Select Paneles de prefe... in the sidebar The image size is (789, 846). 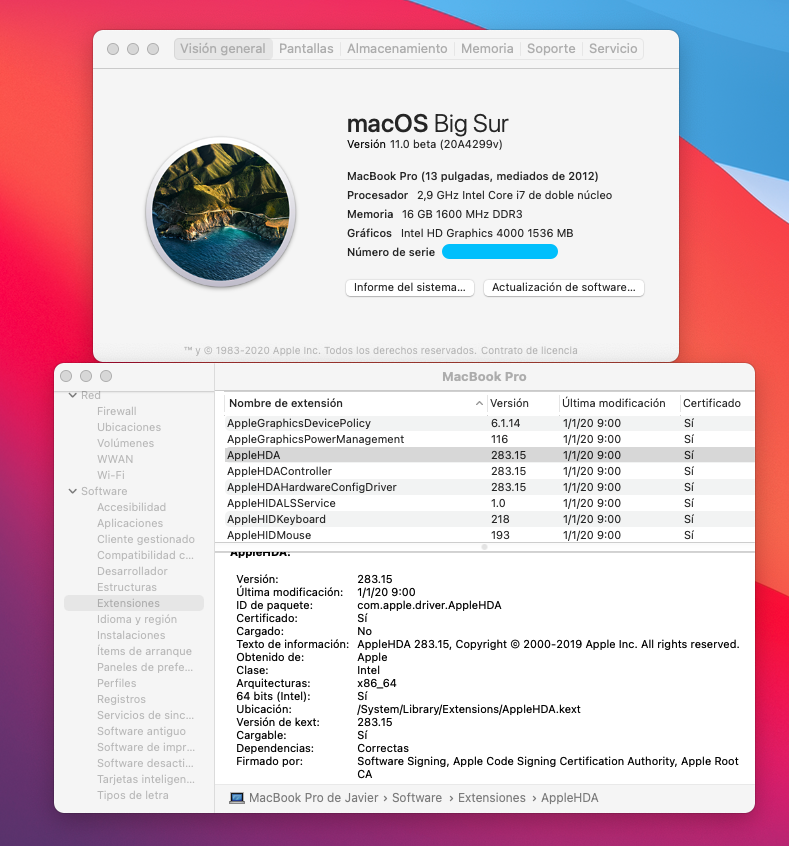click(x=145, y=667)
